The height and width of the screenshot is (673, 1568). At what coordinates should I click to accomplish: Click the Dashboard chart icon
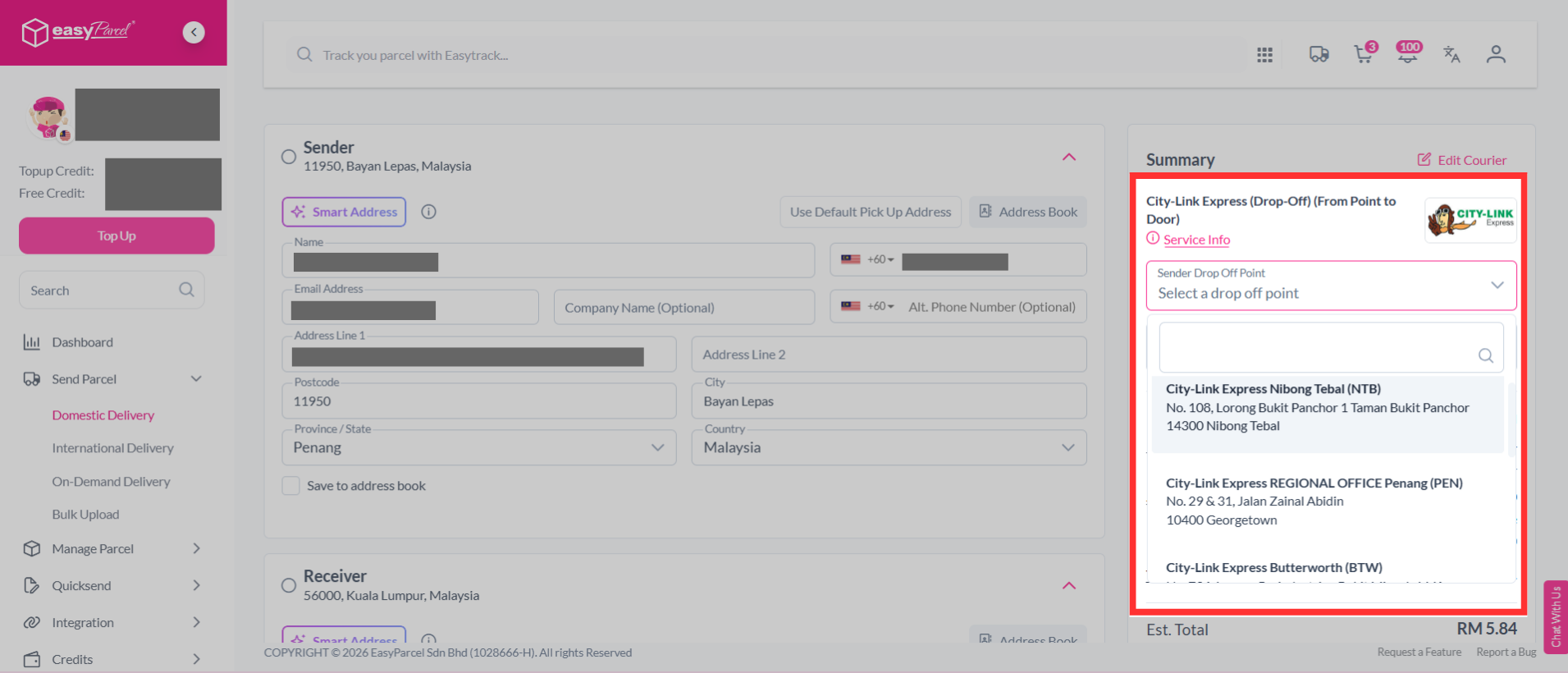click(32, 342)
